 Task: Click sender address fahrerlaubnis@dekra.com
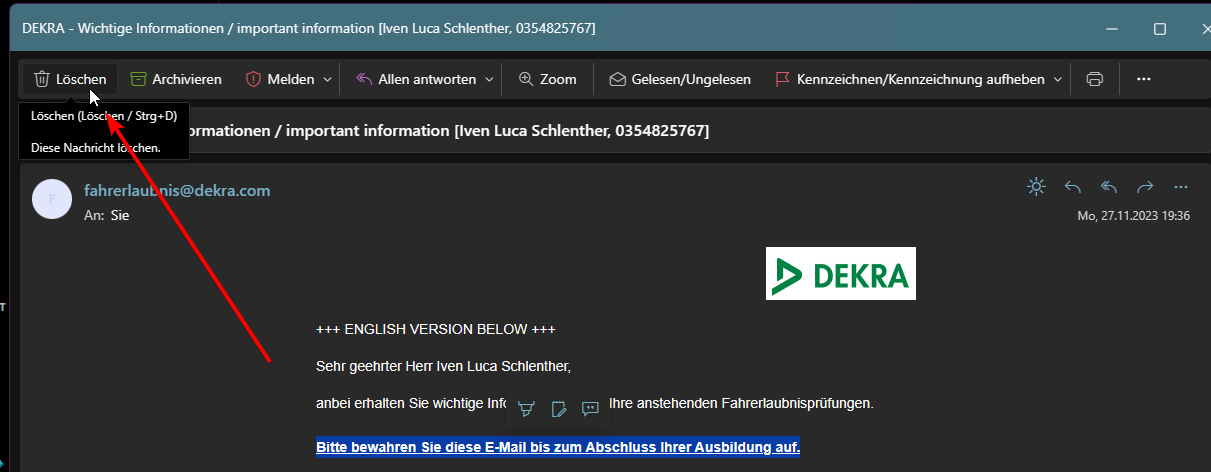pyautogui.click(x=177, y=190)
